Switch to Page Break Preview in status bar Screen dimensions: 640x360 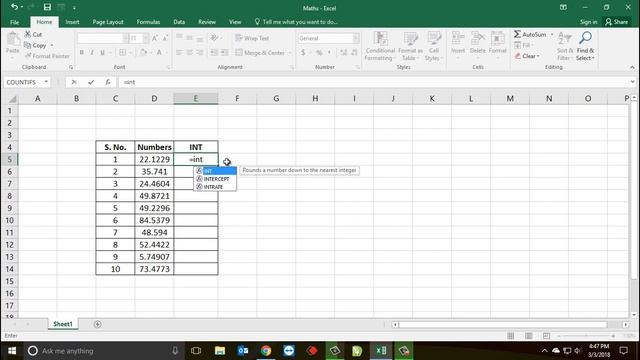tap(547, 336)
